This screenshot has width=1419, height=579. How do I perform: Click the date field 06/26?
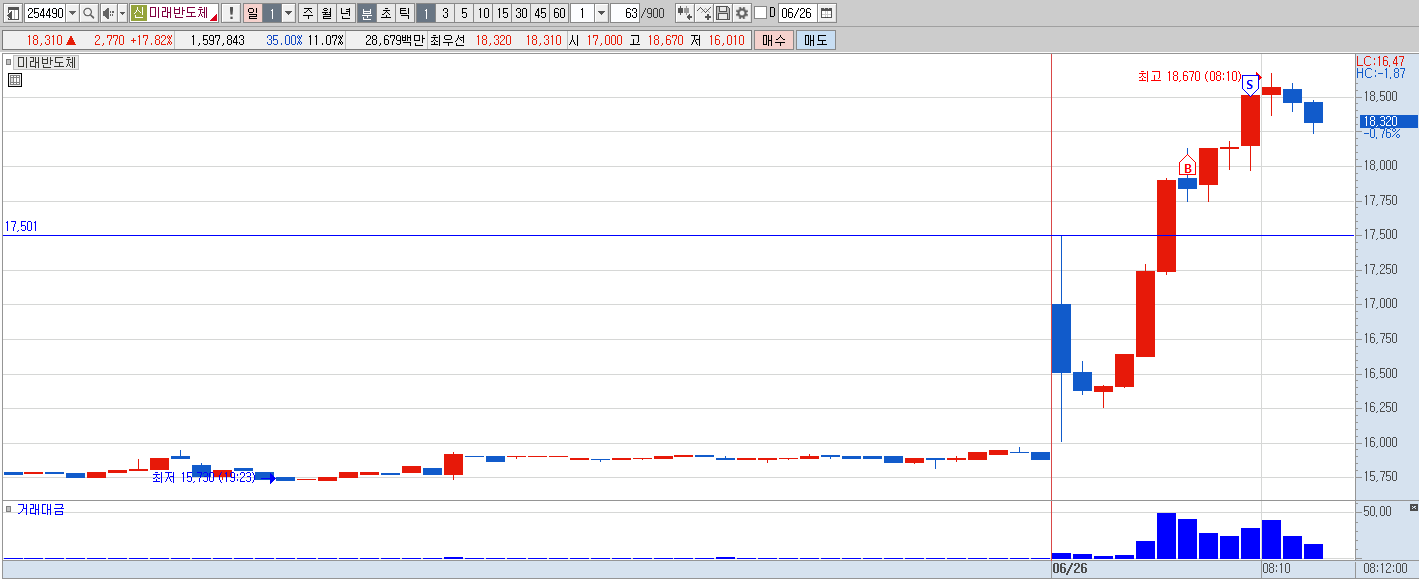pos(797,13)
